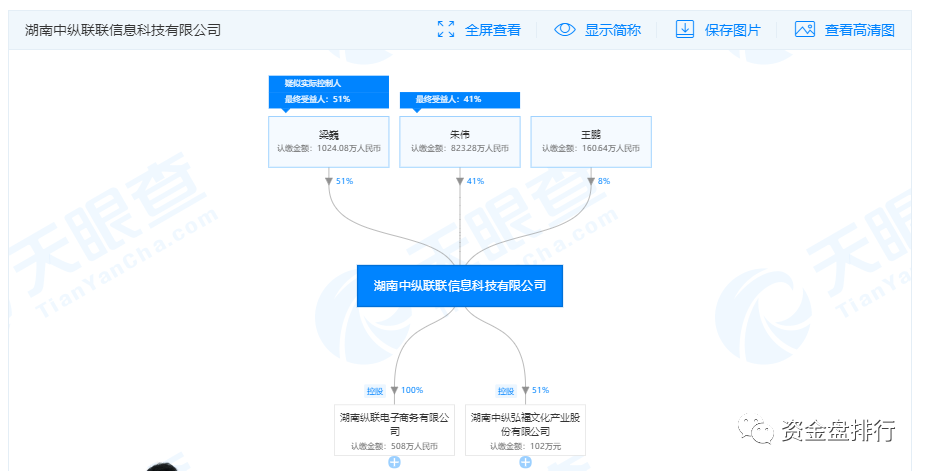The width and height of the screenshot is (925, 471).
Task: Open subsidiary 湖南纵联电子商务有限公司 node
Action: coord(395,430)
